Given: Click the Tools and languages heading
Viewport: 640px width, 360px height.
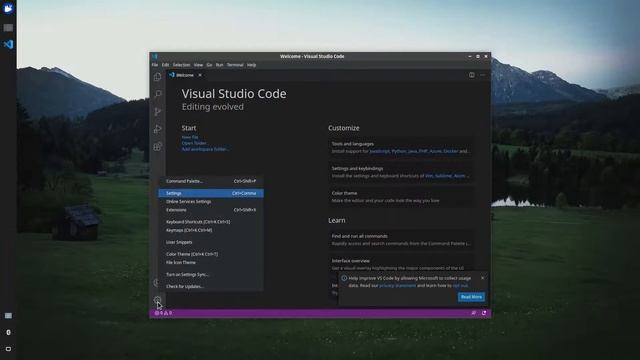Looking at the screenshot, I should 353,144.
